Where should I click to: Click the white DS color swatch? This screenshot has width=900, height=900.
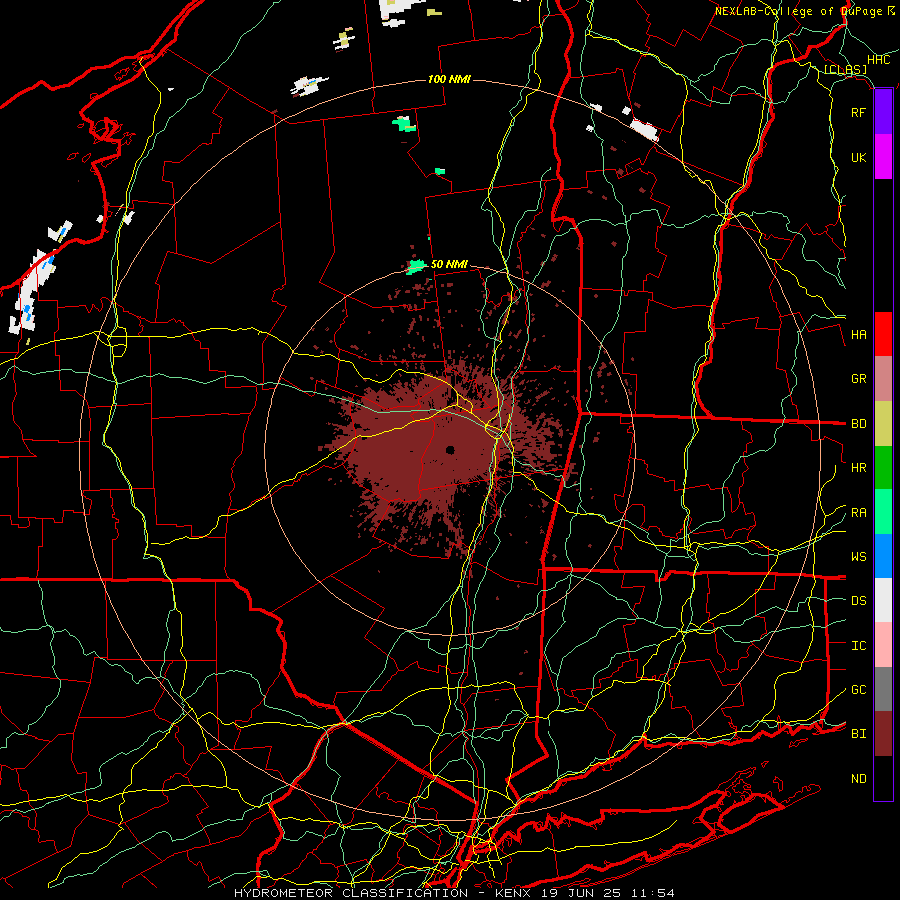point(883,600)
